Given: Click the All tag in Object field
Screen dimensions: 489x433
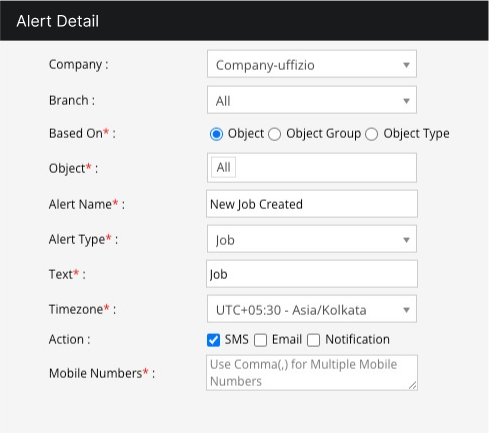Looking at the screenshot, I should click(223, 167).
